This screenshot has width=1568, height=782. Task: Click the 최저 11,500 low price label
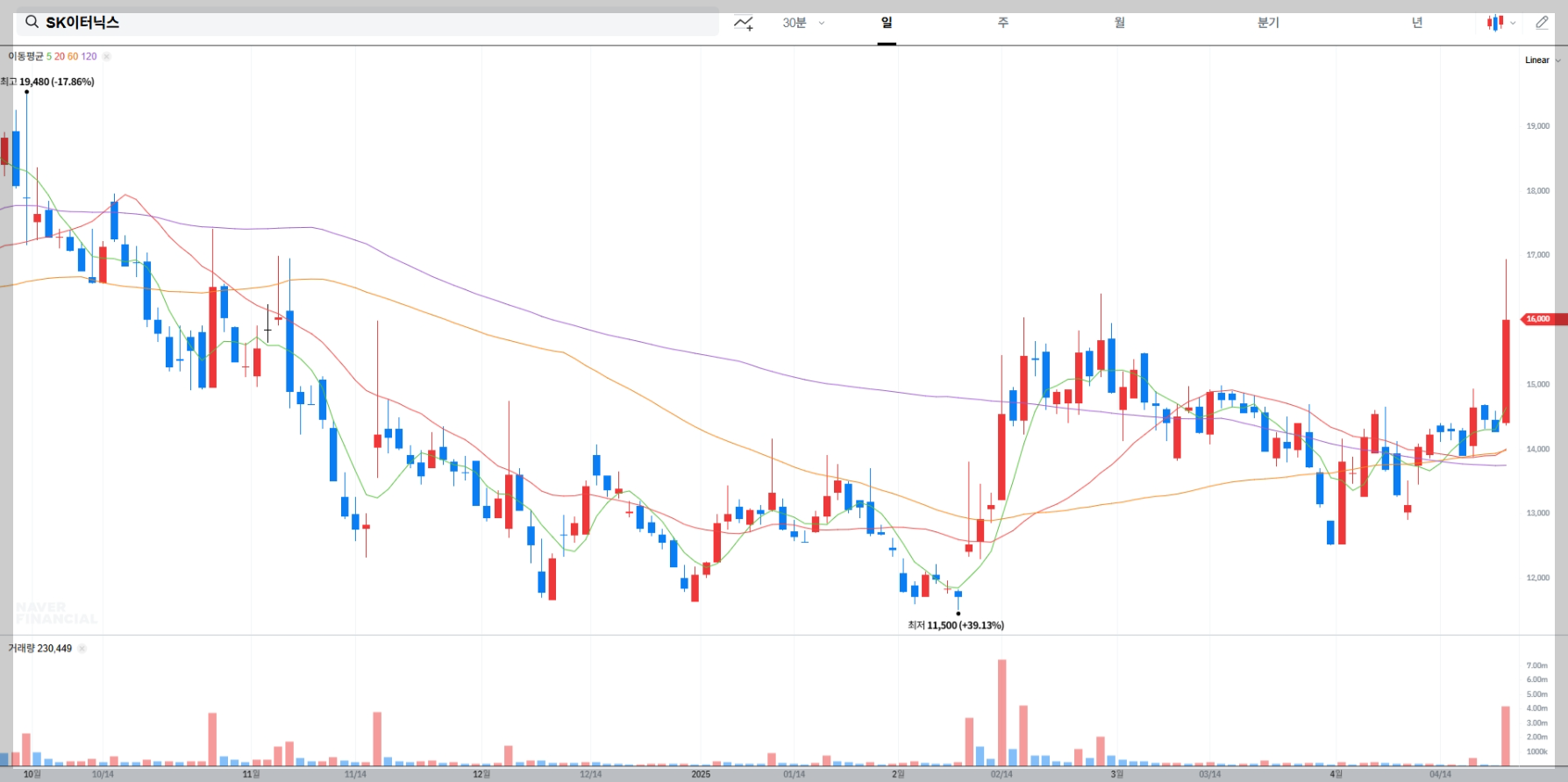coord(956,625)
